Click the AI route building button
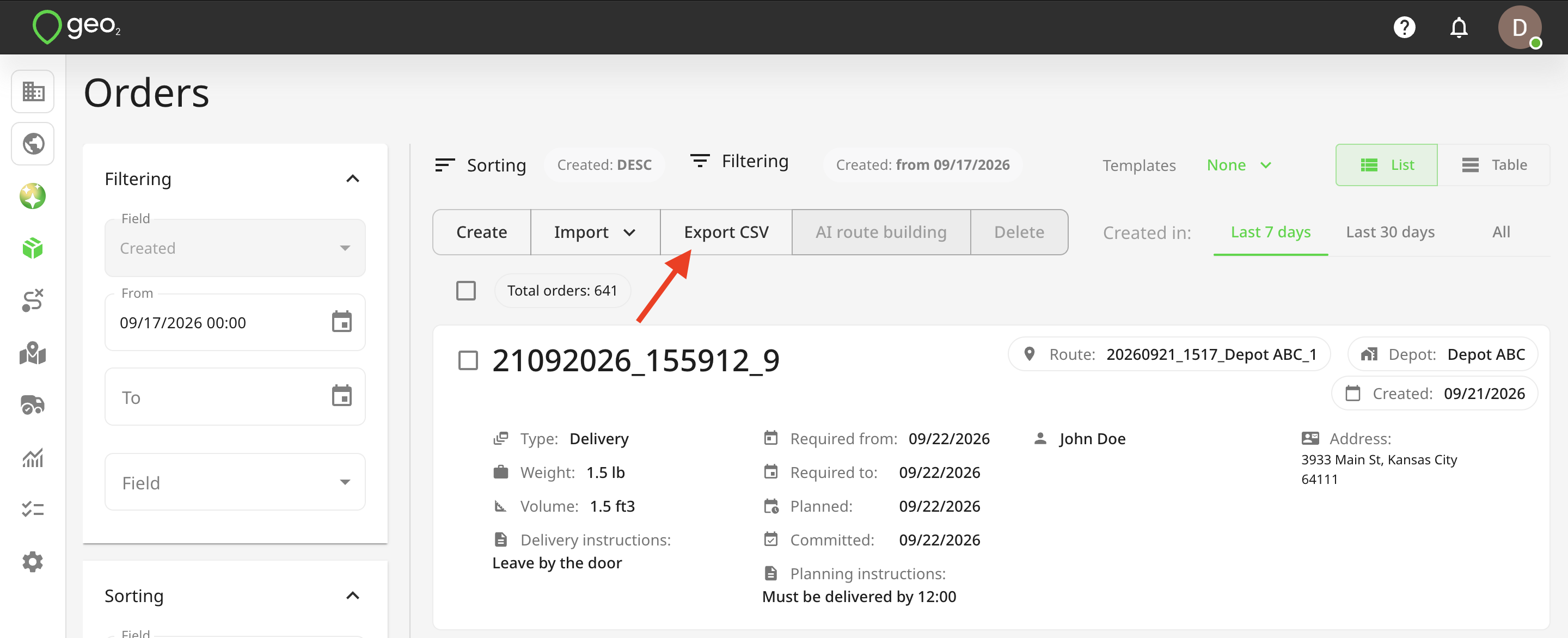 point(880,232)
